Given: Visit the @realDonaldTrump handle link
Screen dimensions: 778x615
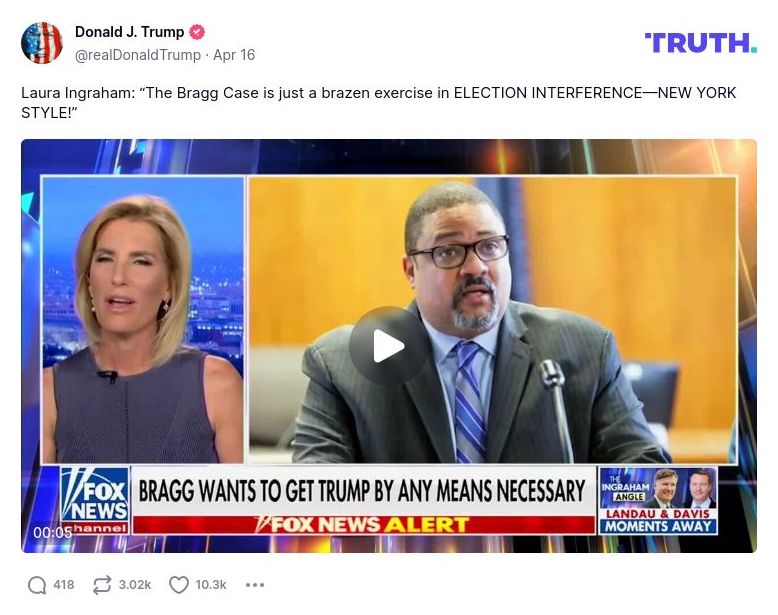Looking at the screenshot, I should point(138,55).
